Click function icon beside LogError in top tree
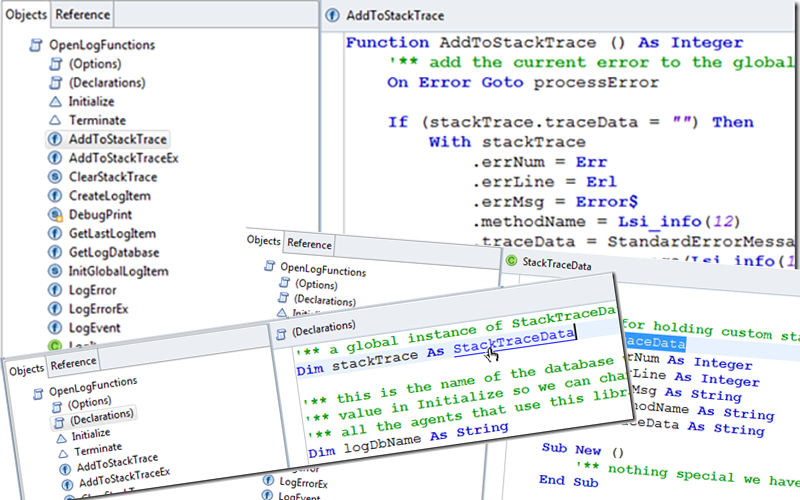 (55, 290)
